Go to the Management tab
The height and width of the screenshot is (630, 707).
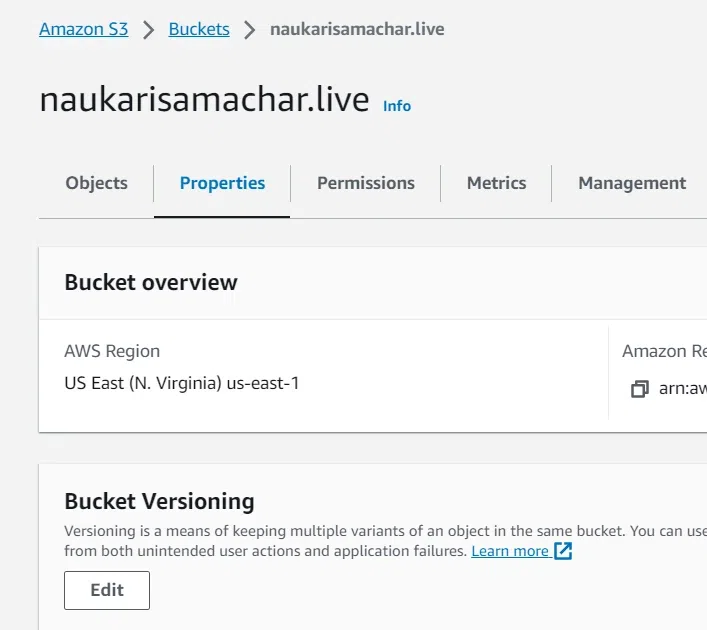click(632, 183)
